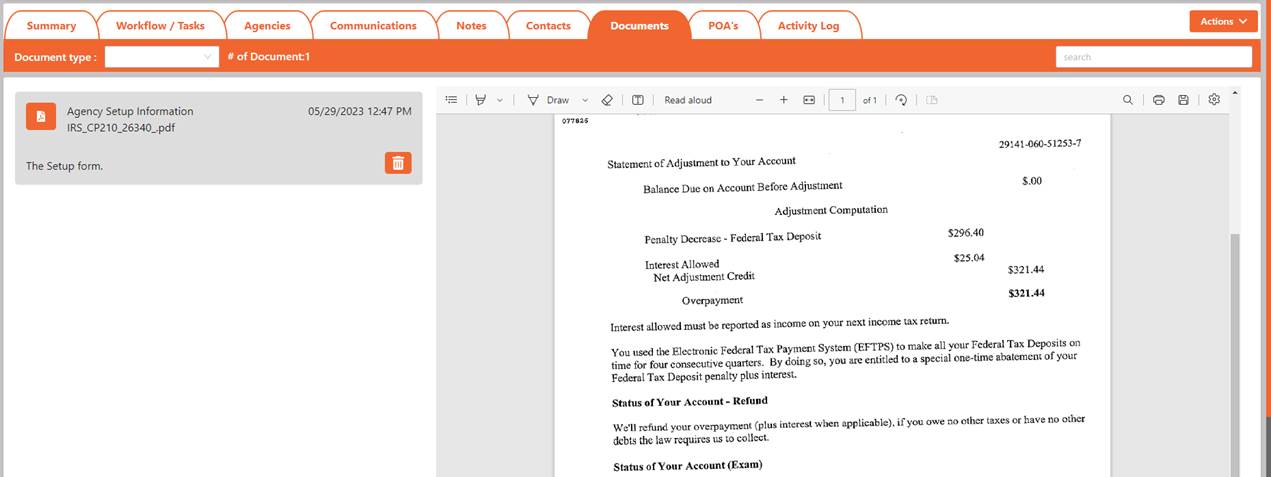Select the highlight tool in PDF toolbar

[x=481, y=100]
